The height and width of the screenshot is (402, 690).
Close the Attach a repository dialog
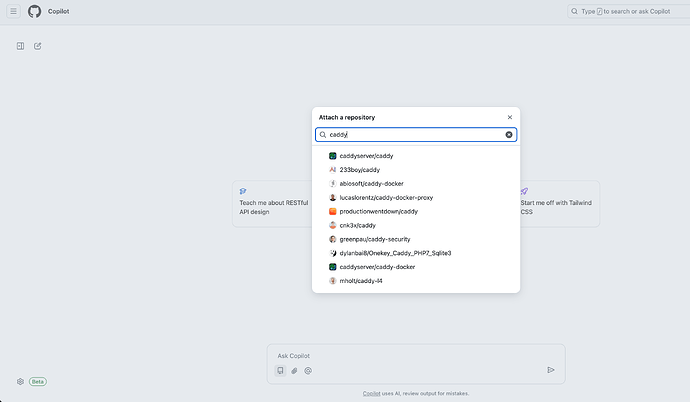pos(510,117)
